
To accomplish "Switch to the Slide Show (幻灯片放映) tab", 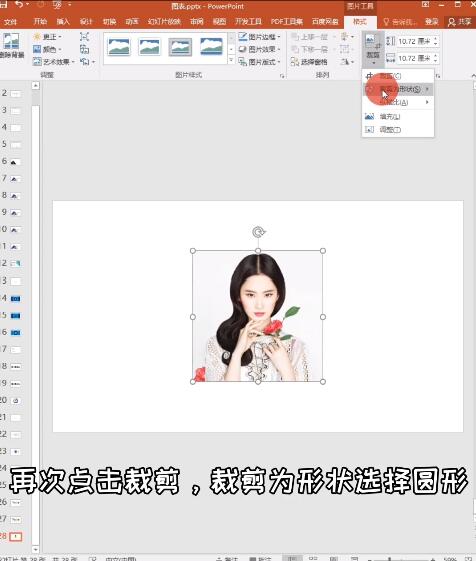I will point(164,22).
